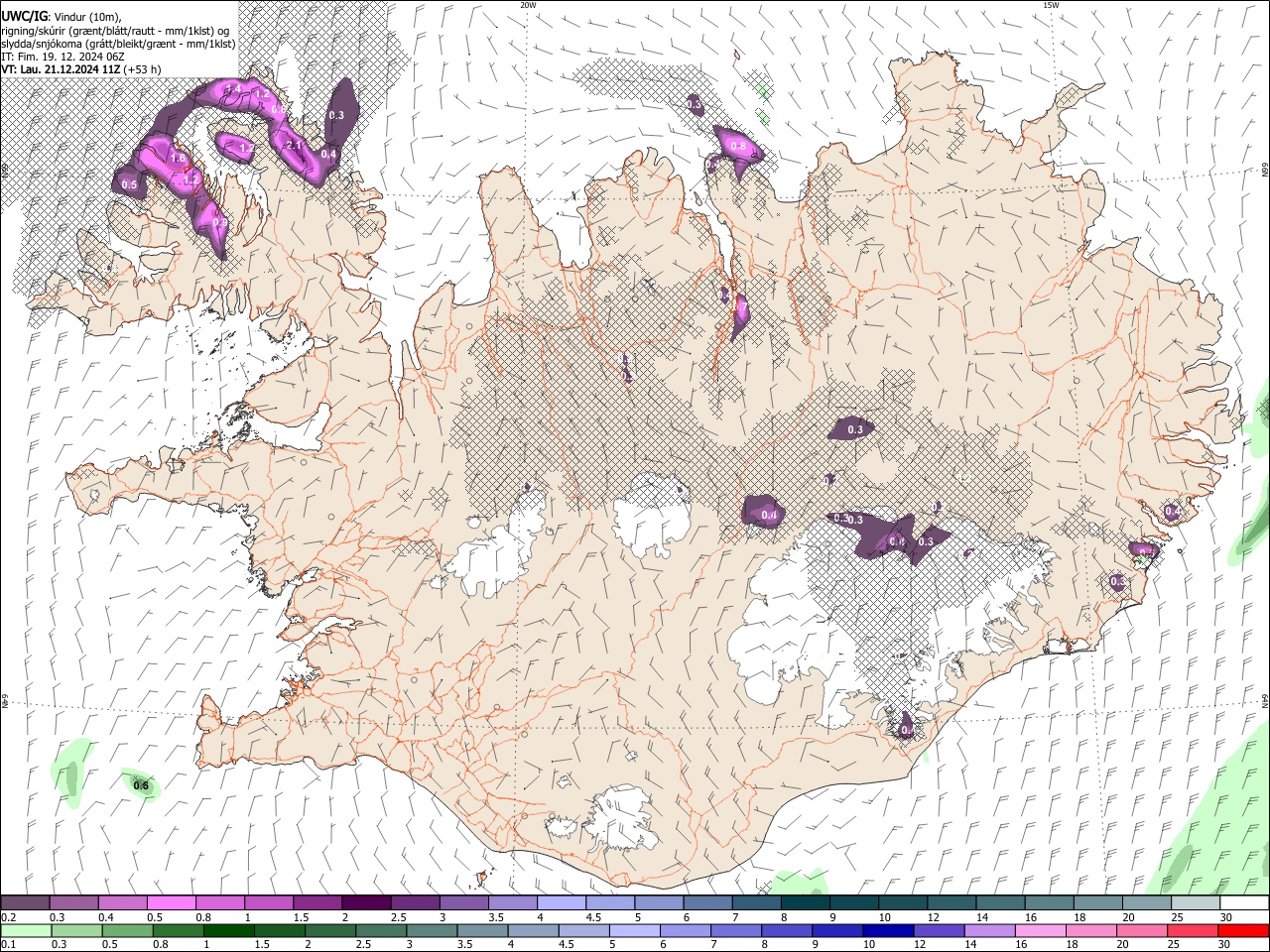Click the 'slydda/snjókoma' legend description line

(118, 44)
